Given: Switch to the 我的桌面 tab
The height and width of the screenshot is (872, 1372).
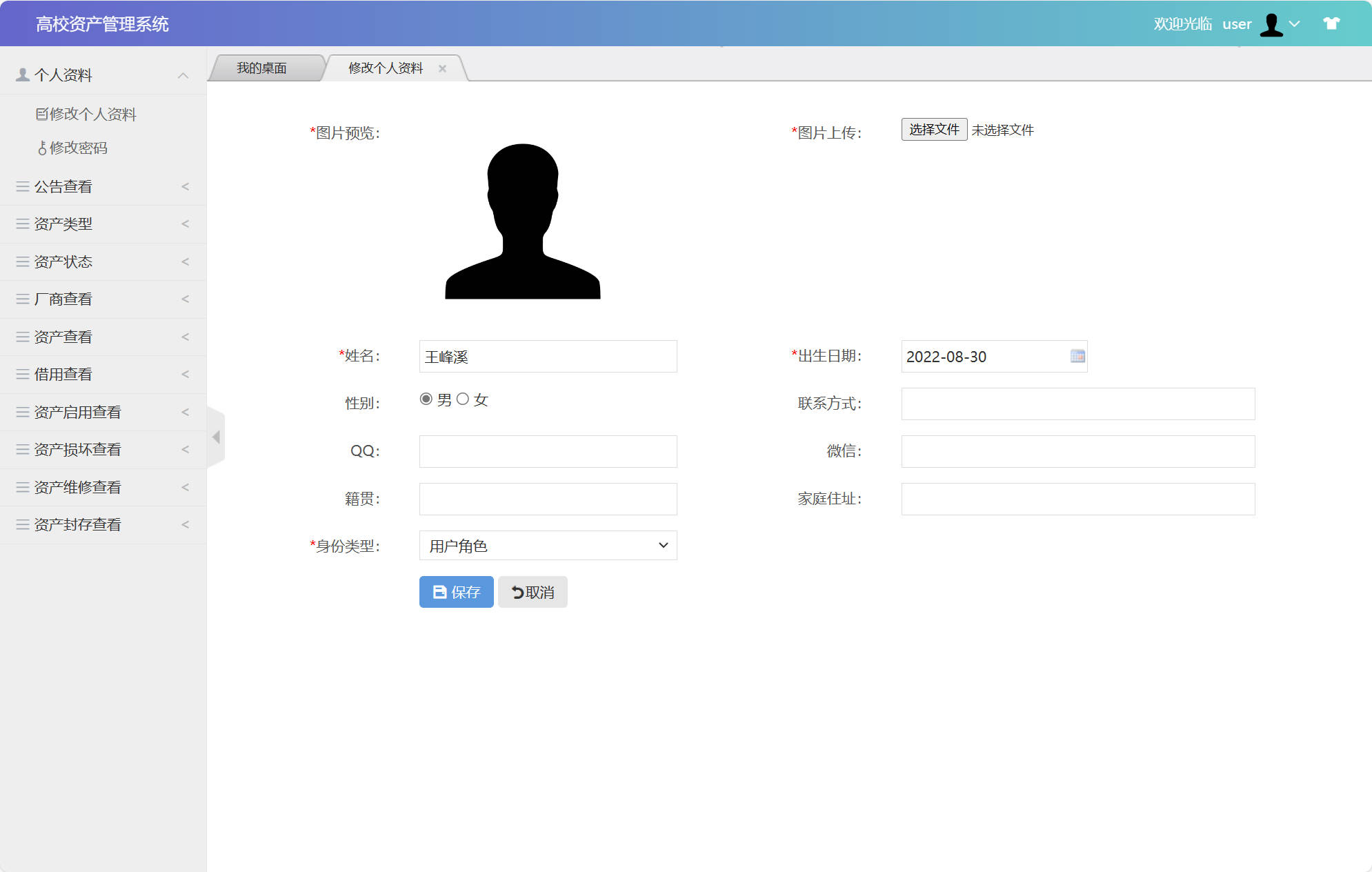Looking at the screenshot, I should (263, 68).
